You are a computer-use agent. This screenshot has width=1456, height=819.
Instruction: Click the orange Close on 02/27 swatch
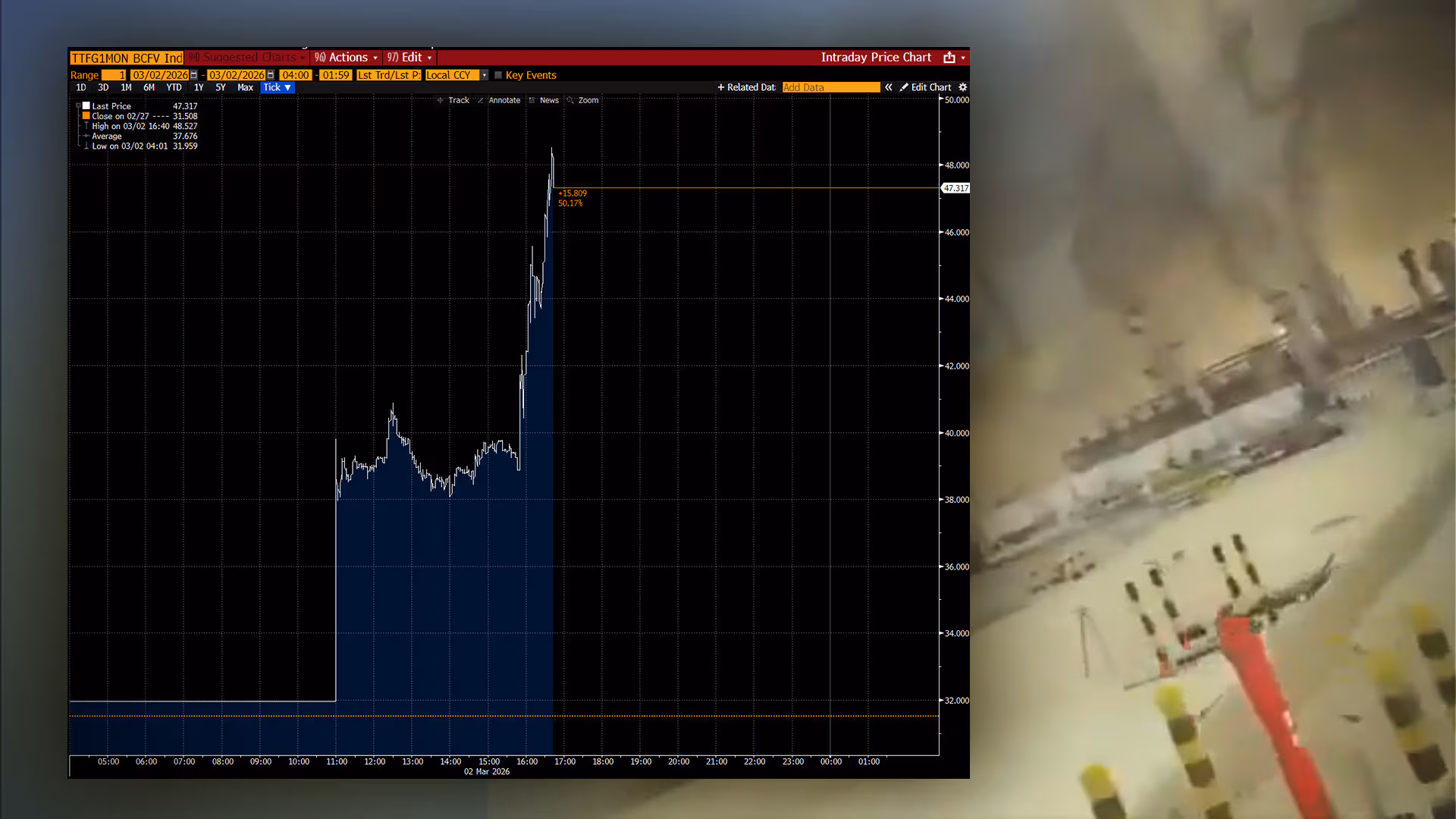(x=86, y=116)
